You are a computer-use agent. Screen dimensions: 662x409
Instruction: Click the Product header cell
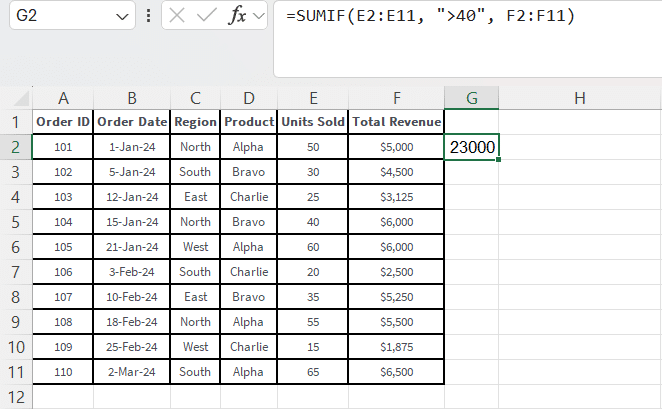coord(249,122)
